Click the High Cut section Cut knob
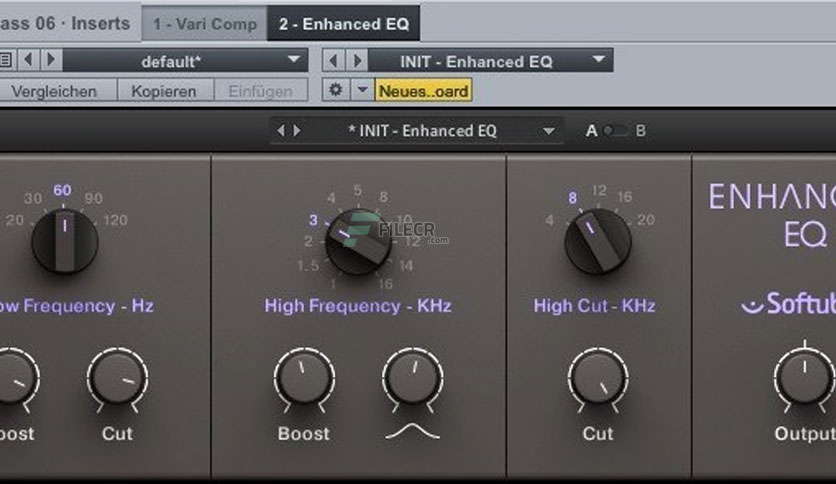Image resolution: width=836 pixels, height=484 pixels. (x=598, y=378)
